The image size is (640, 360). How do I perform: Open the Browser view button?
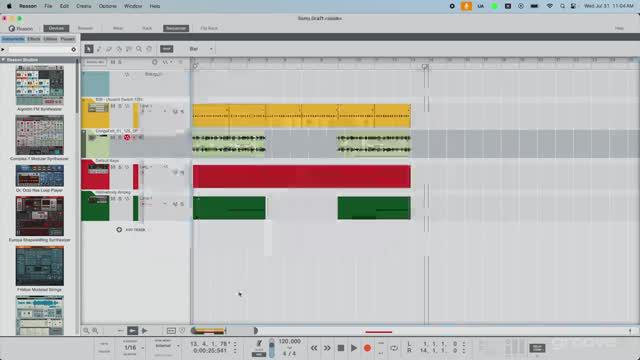point(85,28)
